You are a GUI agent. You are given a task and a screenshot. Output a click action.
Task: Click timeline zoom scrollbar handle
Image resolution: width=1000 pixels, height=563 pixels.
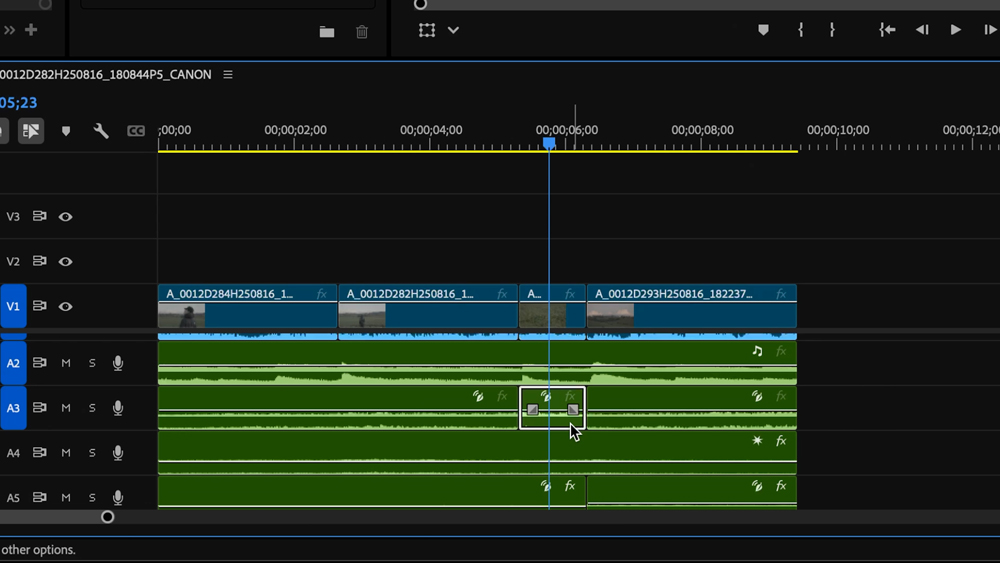(107, 517)
